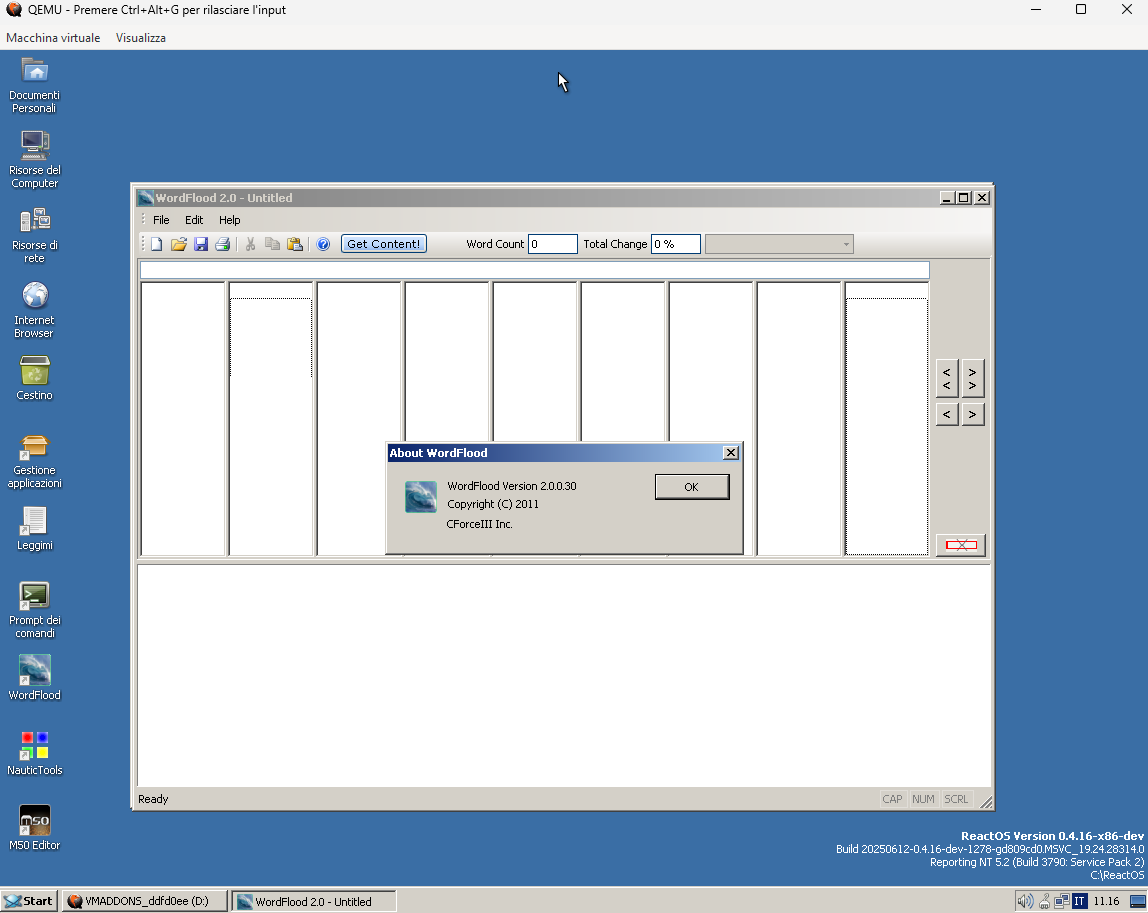Image resolution: width=1148 pixels, height=913 pixels.
Task: Open the Start menu
Action: pyautogui.click(x=28, y=901)
